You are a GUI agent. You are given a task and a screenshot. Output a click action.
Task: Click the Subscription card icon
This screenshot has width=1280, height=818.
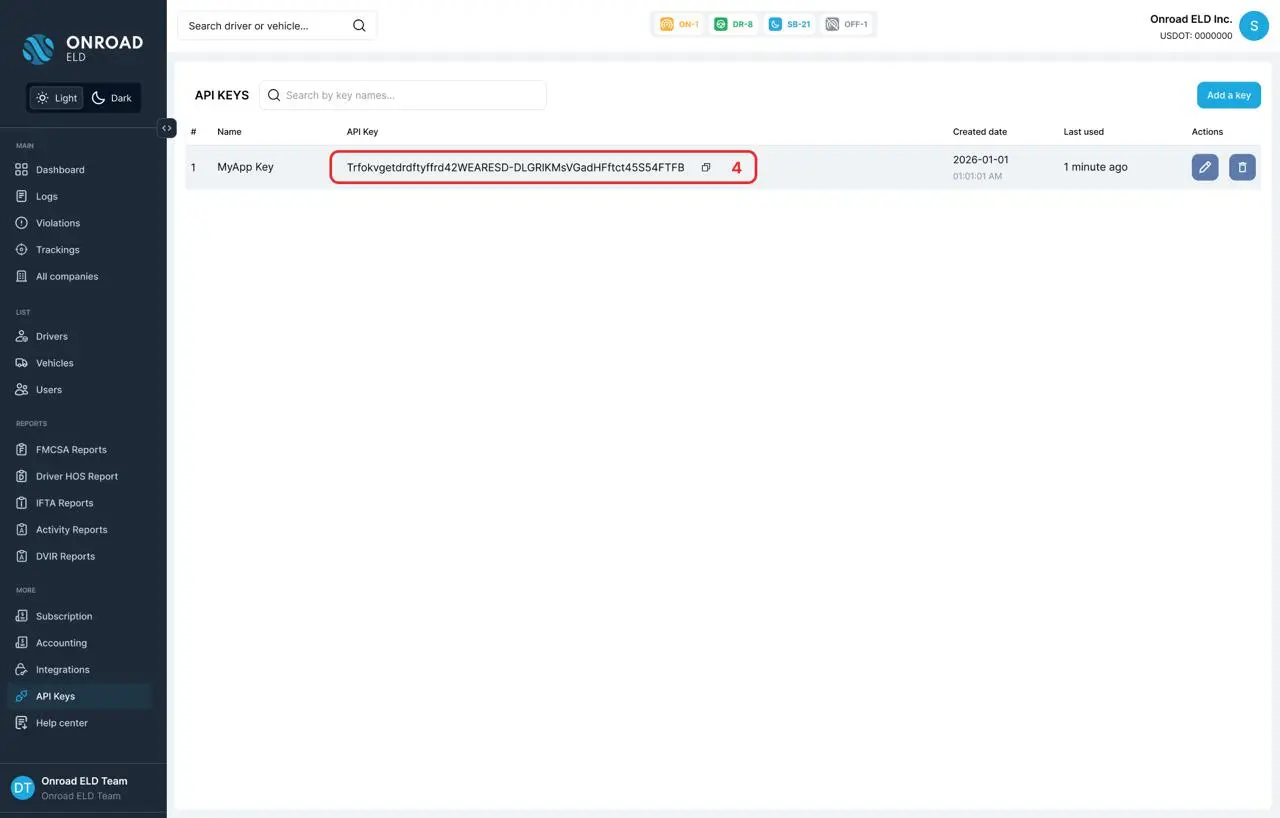[21, 617]
